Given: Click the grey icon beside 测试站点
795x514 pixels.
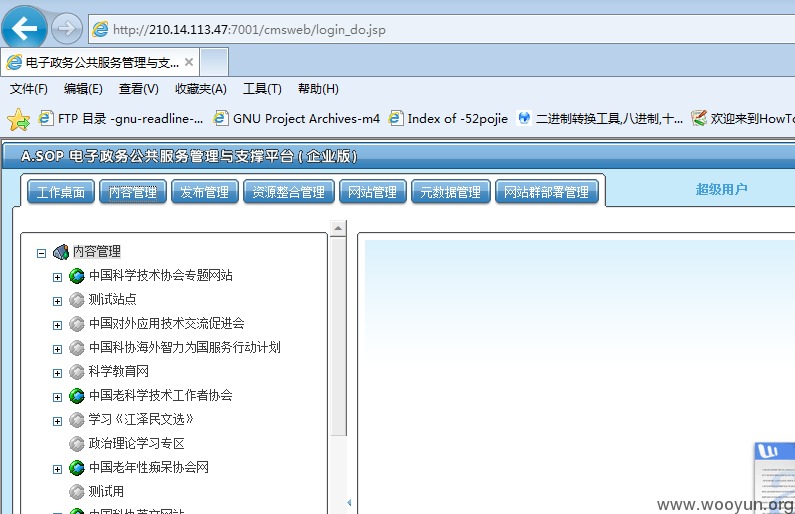Looking at the screenshot, I should click(77, 300).
